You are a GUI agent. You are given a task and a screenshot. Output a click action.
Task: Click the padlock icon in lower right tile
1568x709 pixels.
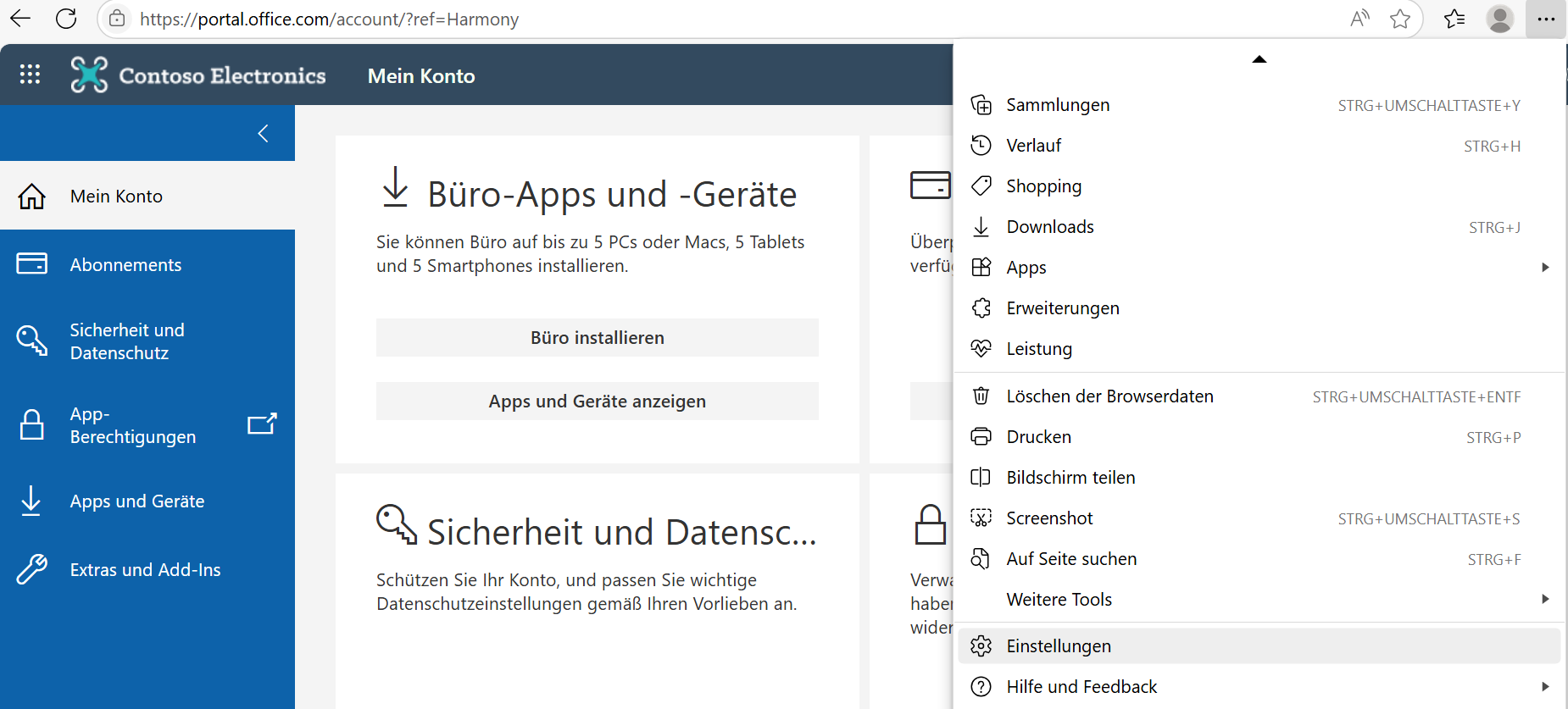tap(931, 524)
